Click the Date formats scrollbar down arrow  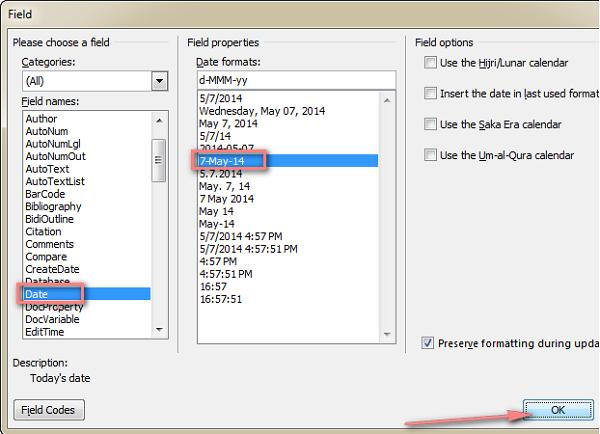[x=387, y=334]
